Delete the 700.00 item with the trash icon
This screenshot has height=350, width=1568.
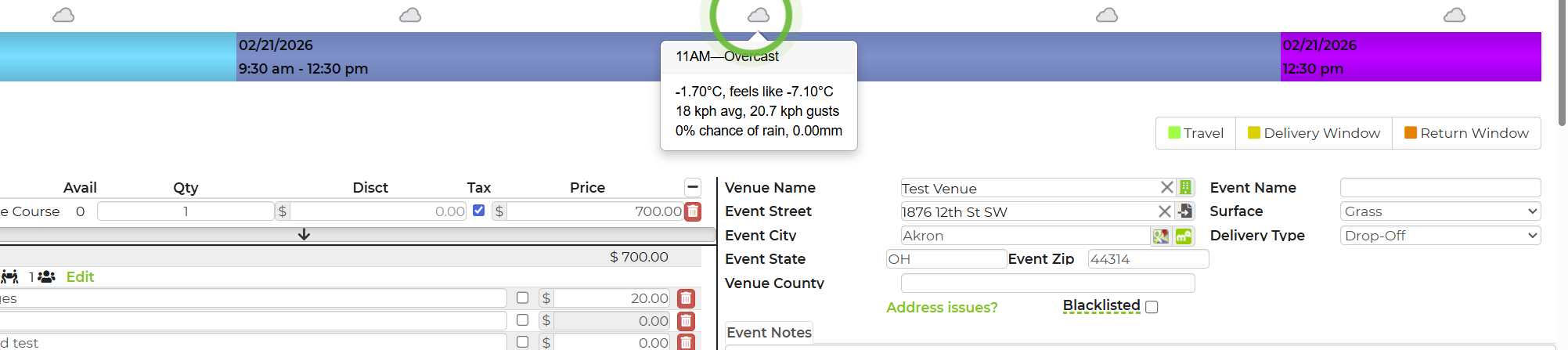(x=693, y=211)
